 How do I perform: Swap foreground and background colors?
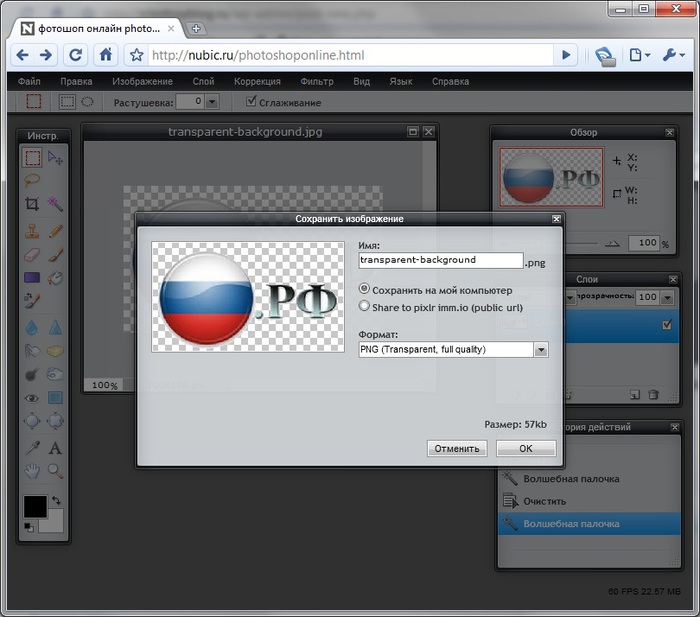pyautogui.click(x=56, y=500)
